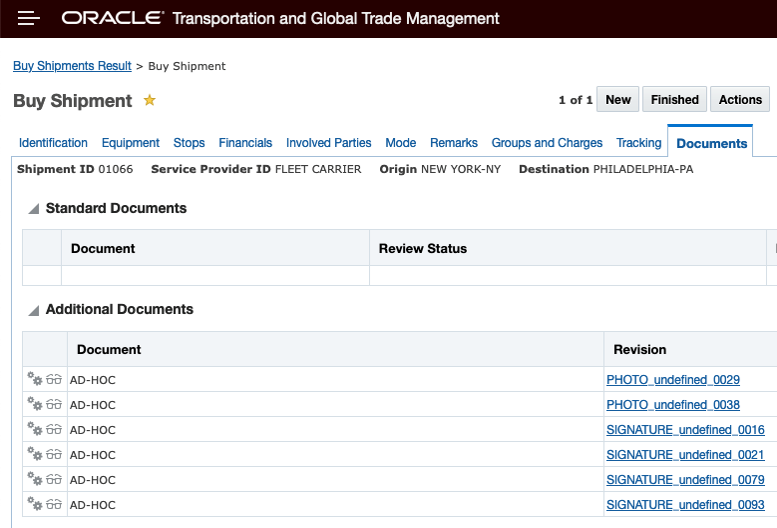The height and width of the screenshot is (528, 777).
Task: Collapse the Additional Documents section
Action: (x=34, y=310)
